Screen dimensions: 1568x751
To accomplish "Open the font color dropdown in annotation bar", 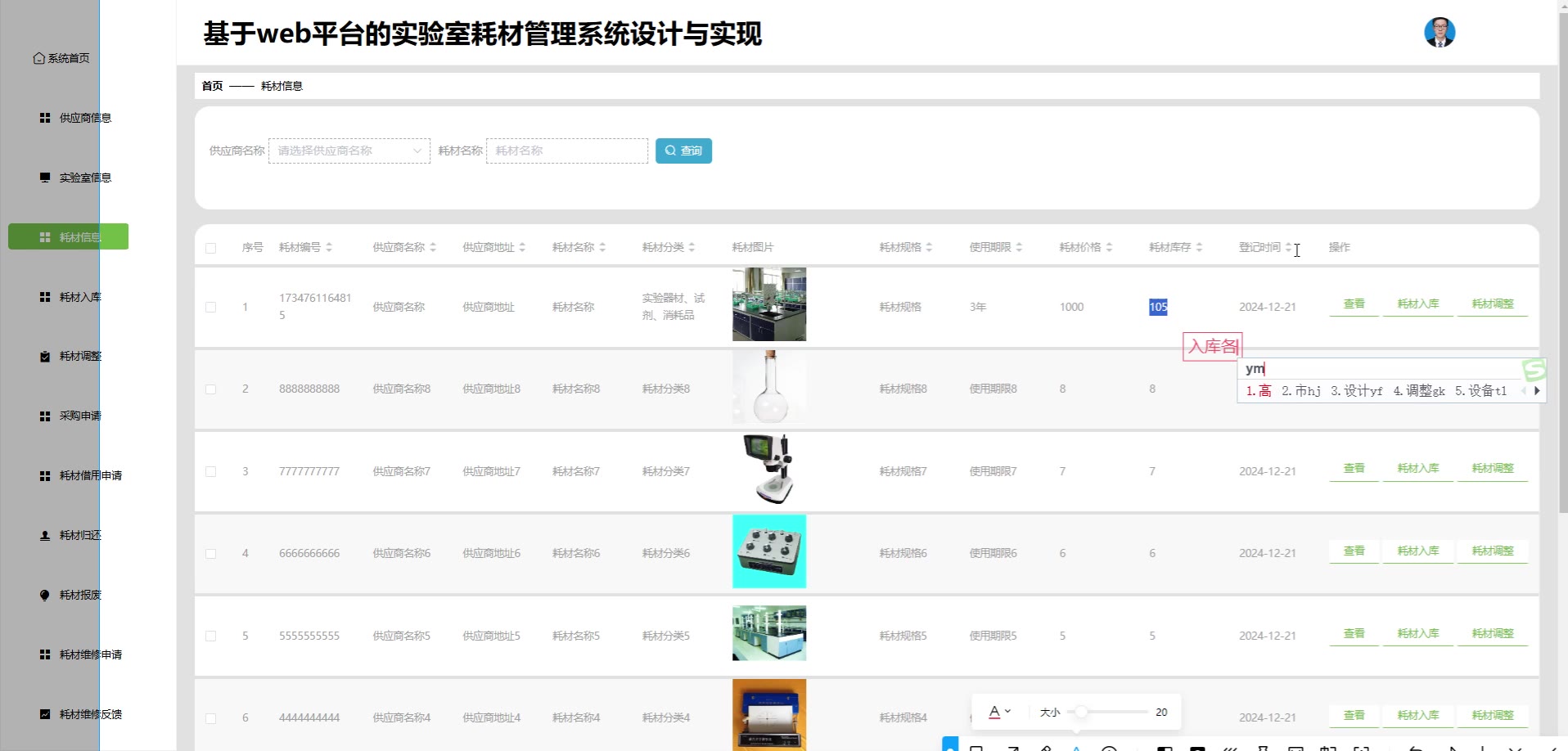I will click(x=999, y=712).
